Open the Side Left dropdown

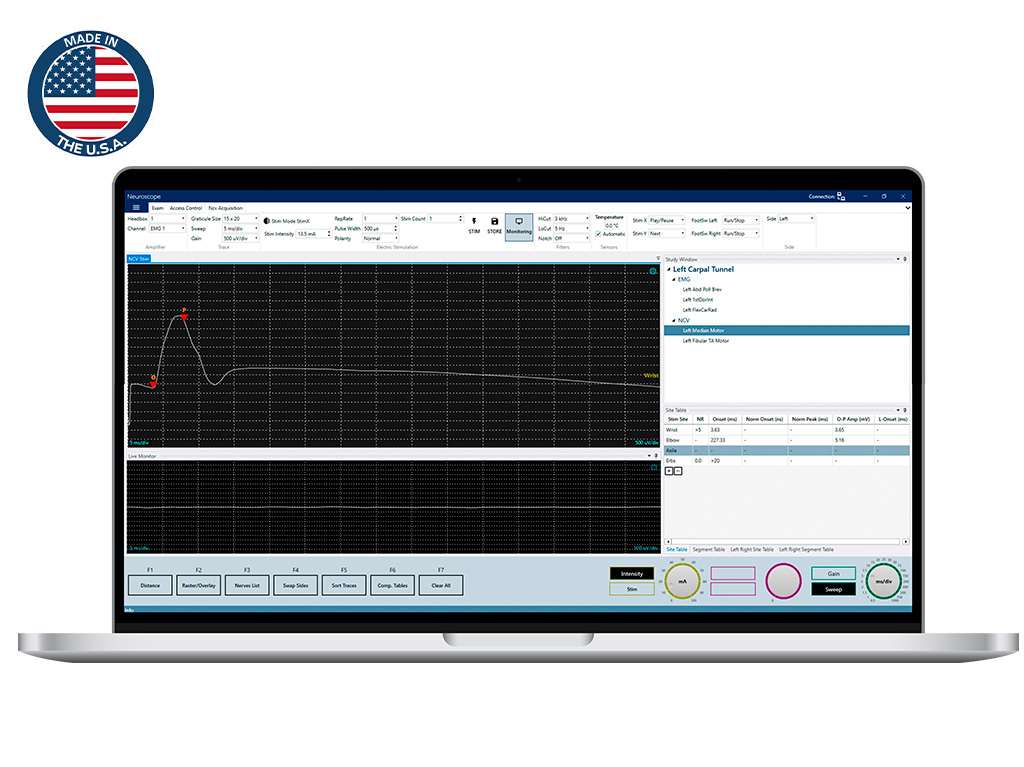(x=796, y=219)
